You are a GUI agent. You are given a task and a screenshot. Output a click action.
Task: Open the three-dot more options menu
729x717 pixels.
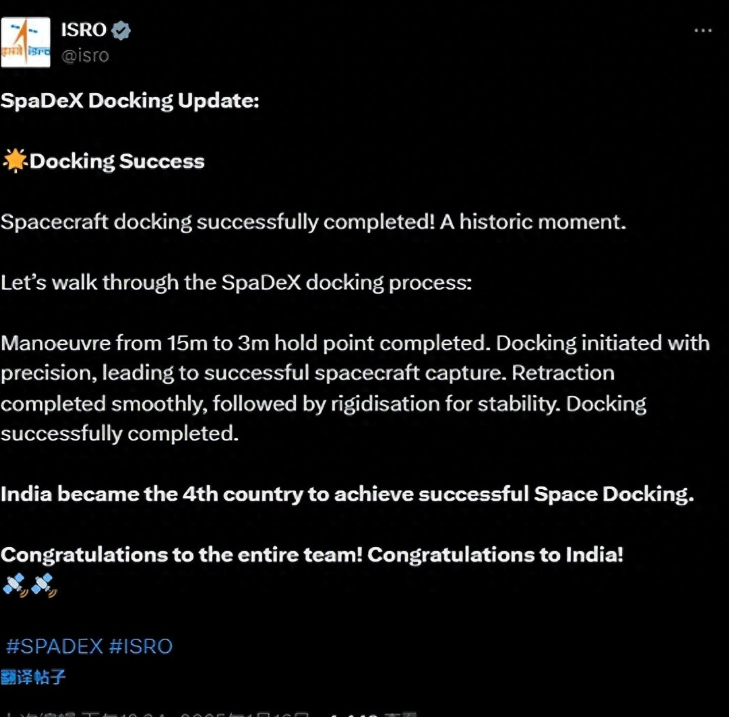click(x=702, y=31)
